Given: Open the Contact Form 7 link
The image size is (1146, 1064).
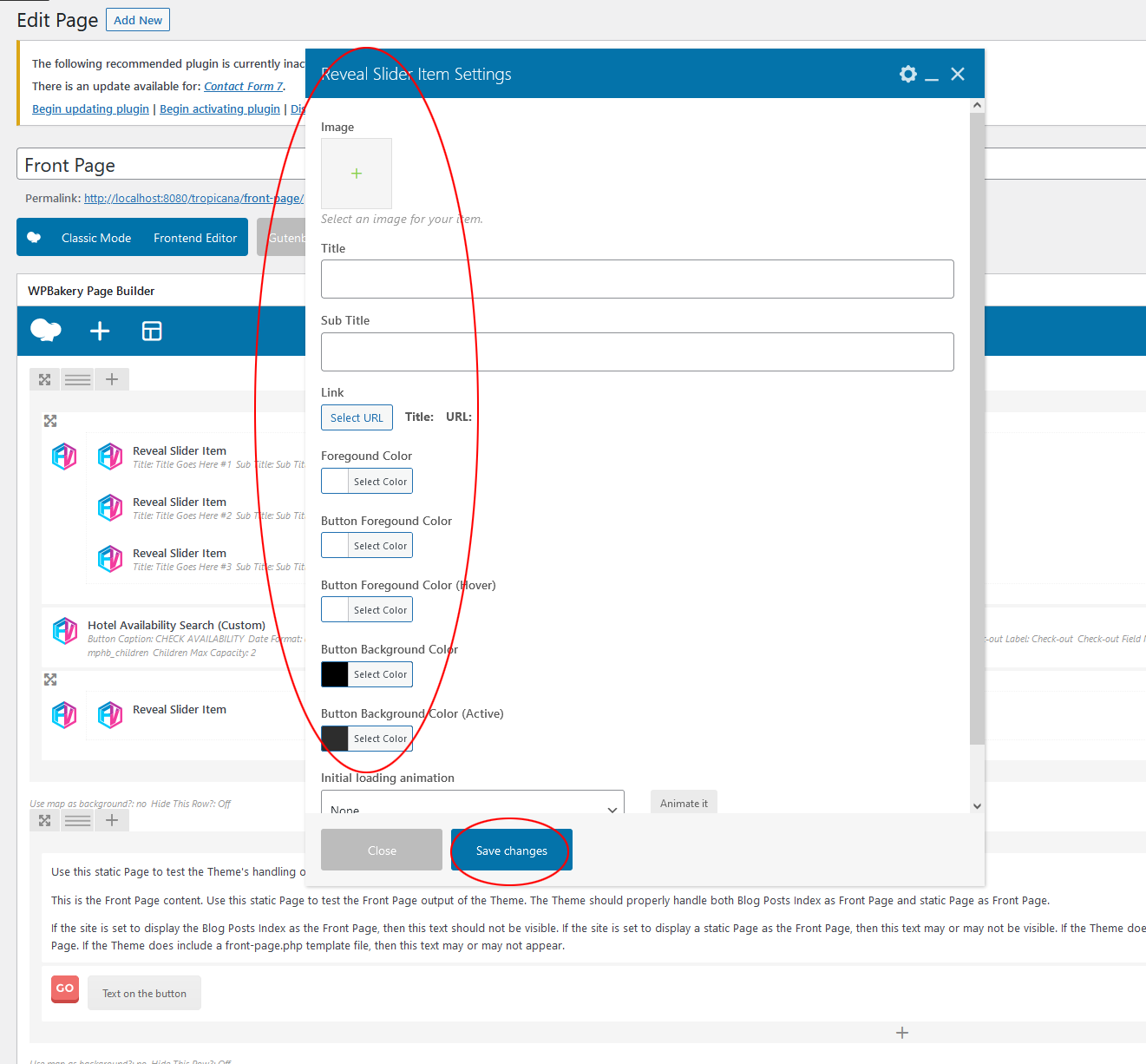Looking at the screenshot, I should click(x=243, y=86).
